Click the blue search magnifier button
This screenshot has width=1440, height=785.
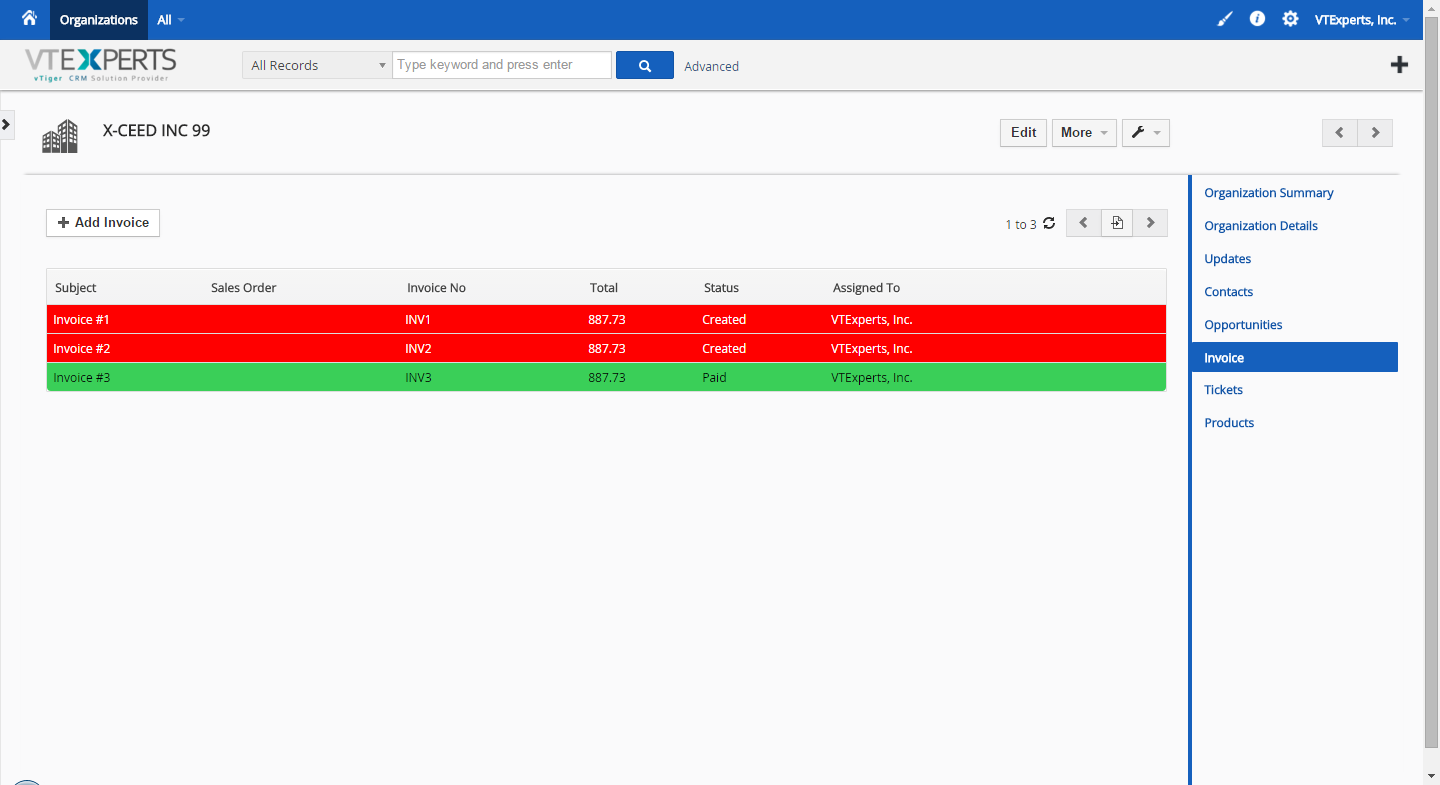pyautogui.click(x=645, y=65)
